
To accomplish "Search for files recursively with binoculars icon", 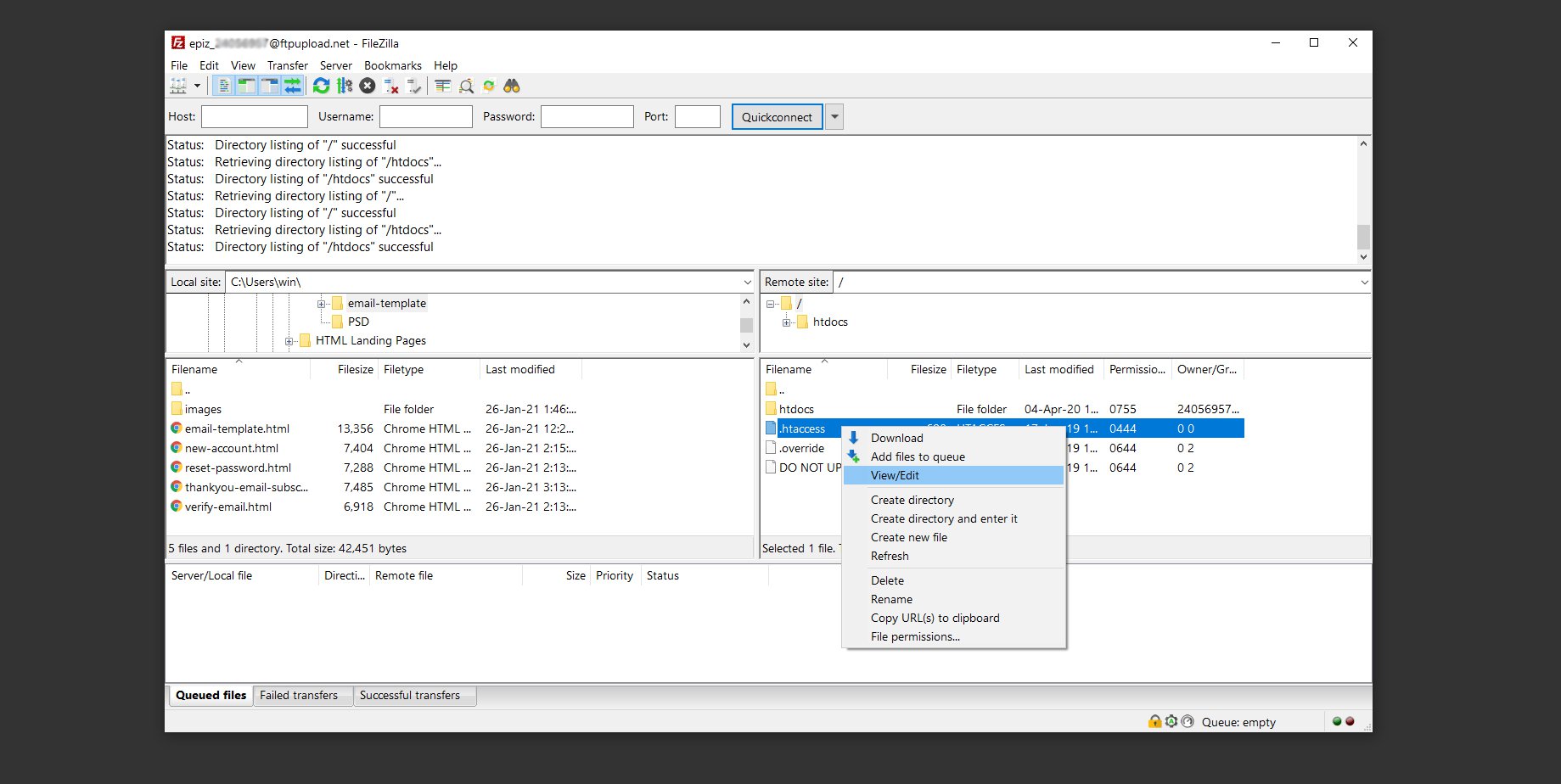I will point(512,86).
